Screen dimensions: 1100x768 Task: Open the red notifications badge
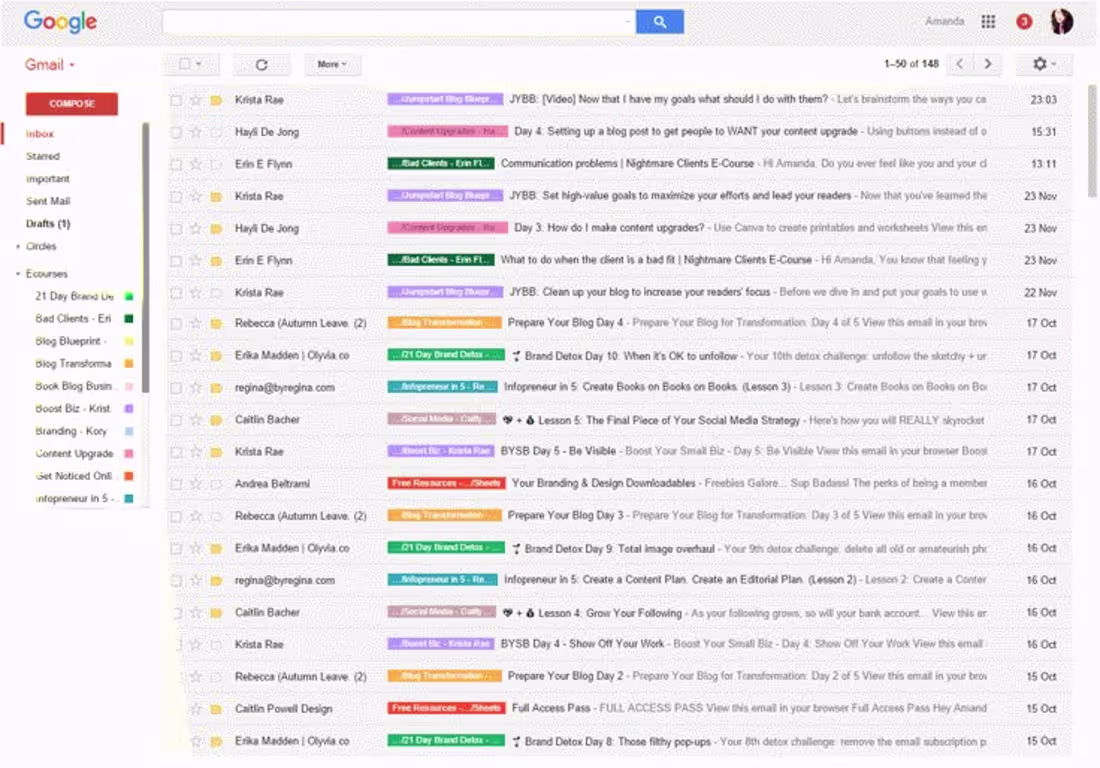[1024, 22]
